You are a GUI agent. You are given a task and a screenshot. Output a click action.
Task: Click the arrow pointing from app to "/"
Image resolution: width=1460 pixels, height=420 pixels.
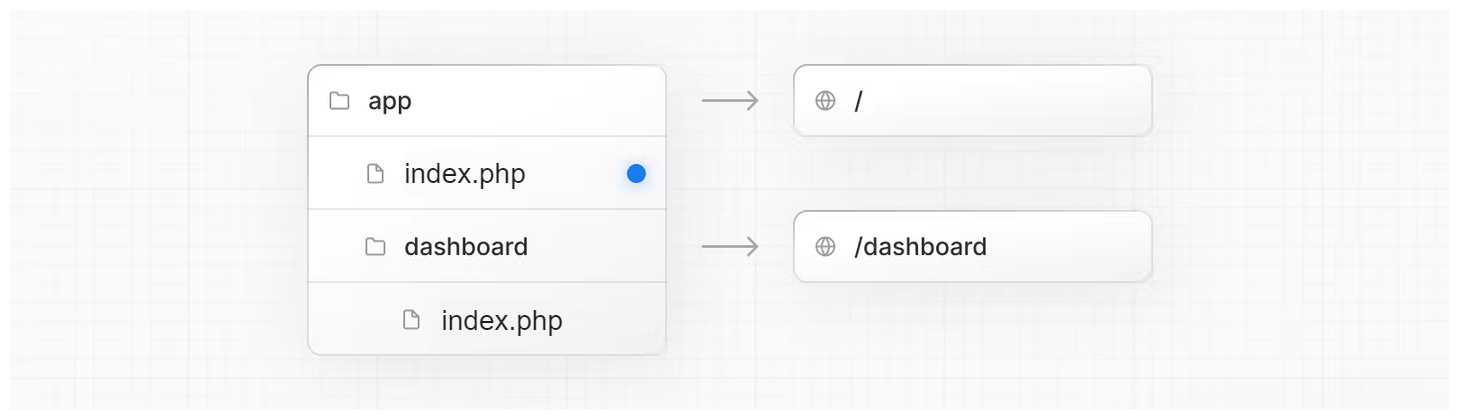click(730, 101)
